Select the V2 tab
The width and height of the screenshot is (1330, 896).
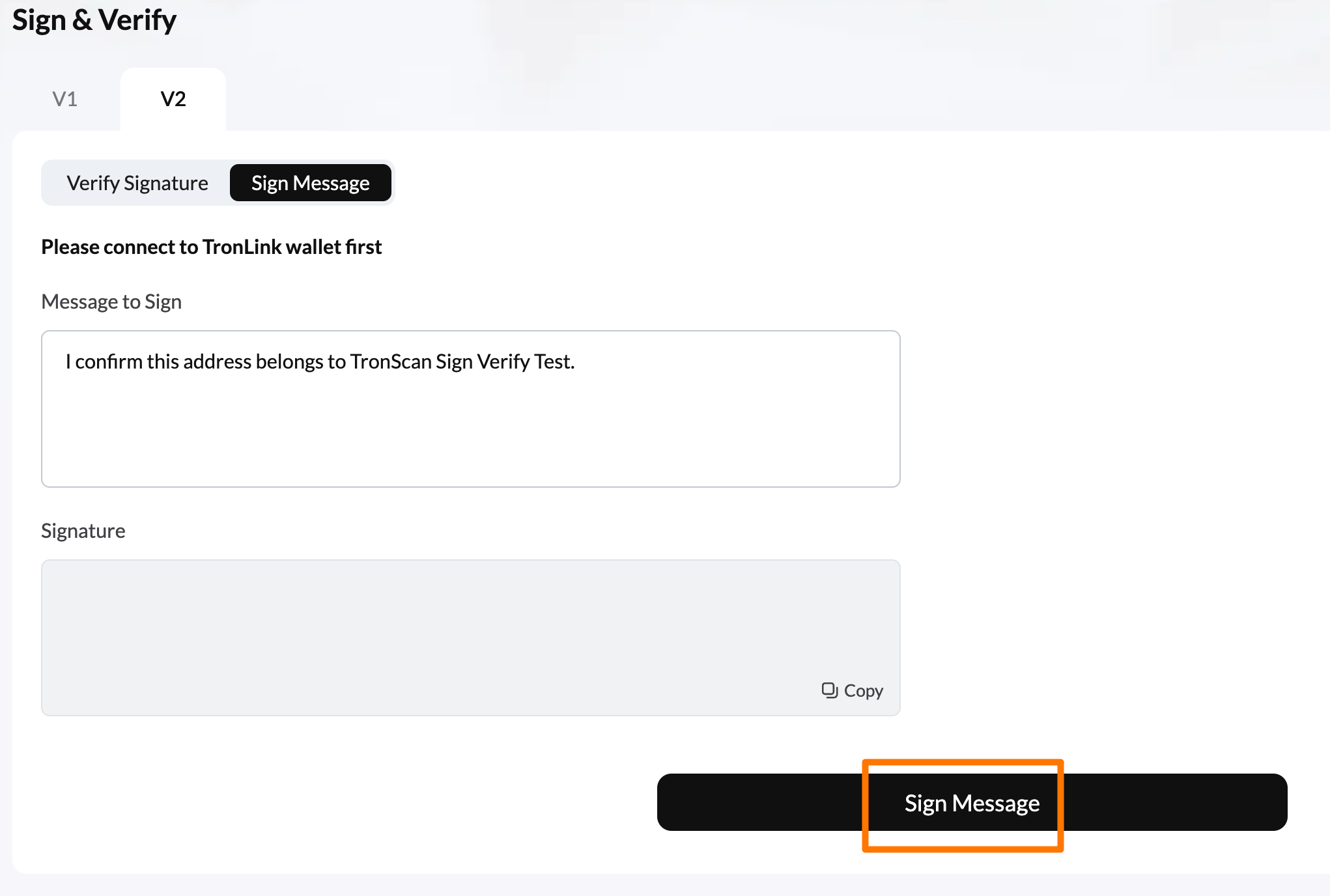click(x=173, y=99)
